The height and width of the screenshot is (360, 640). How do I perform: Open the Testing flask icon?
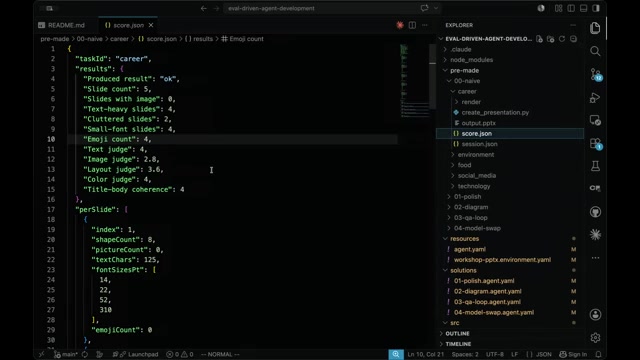coord(595,166)
